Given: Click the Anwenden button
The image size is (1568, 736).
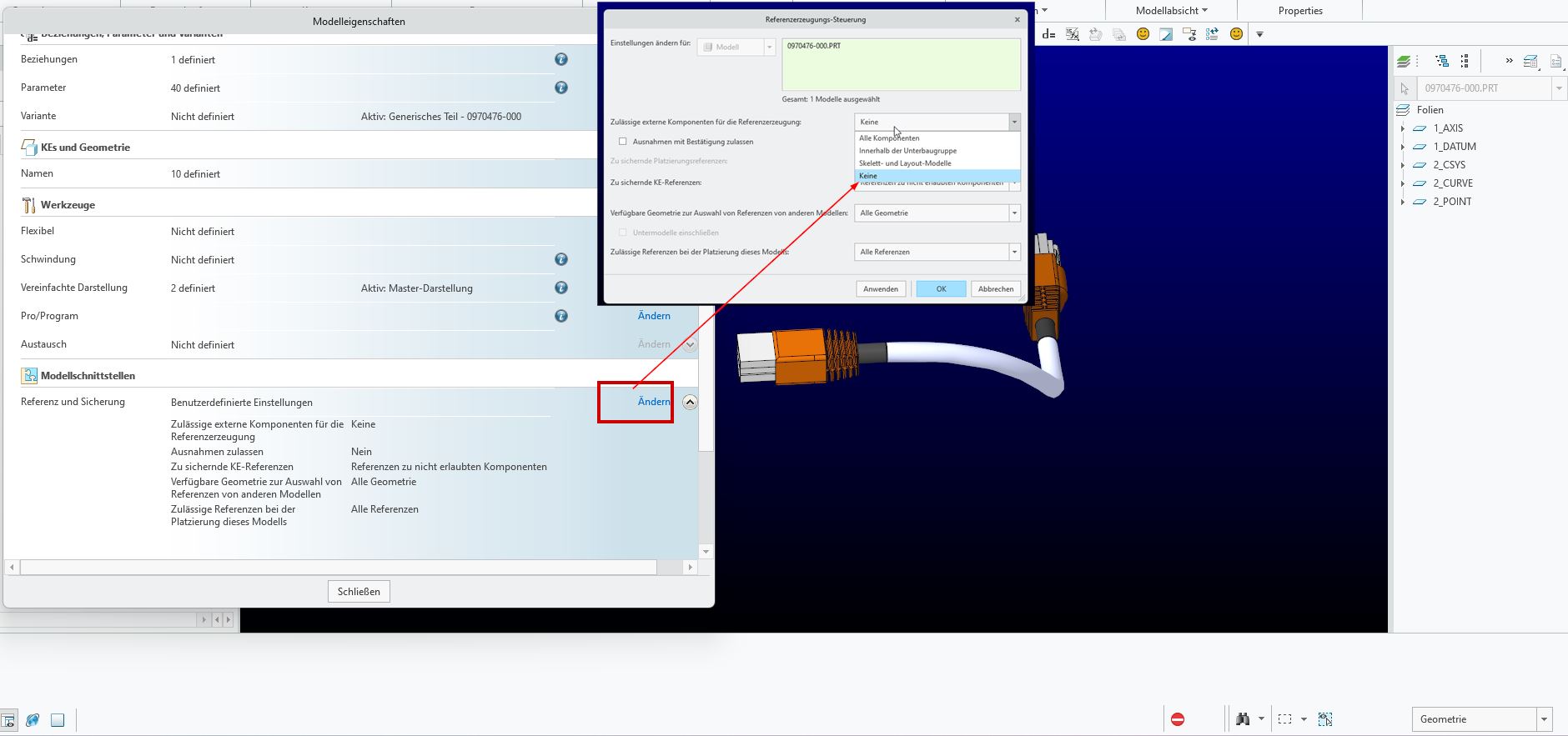Looking at the screenshot, I should pos(881,289).
